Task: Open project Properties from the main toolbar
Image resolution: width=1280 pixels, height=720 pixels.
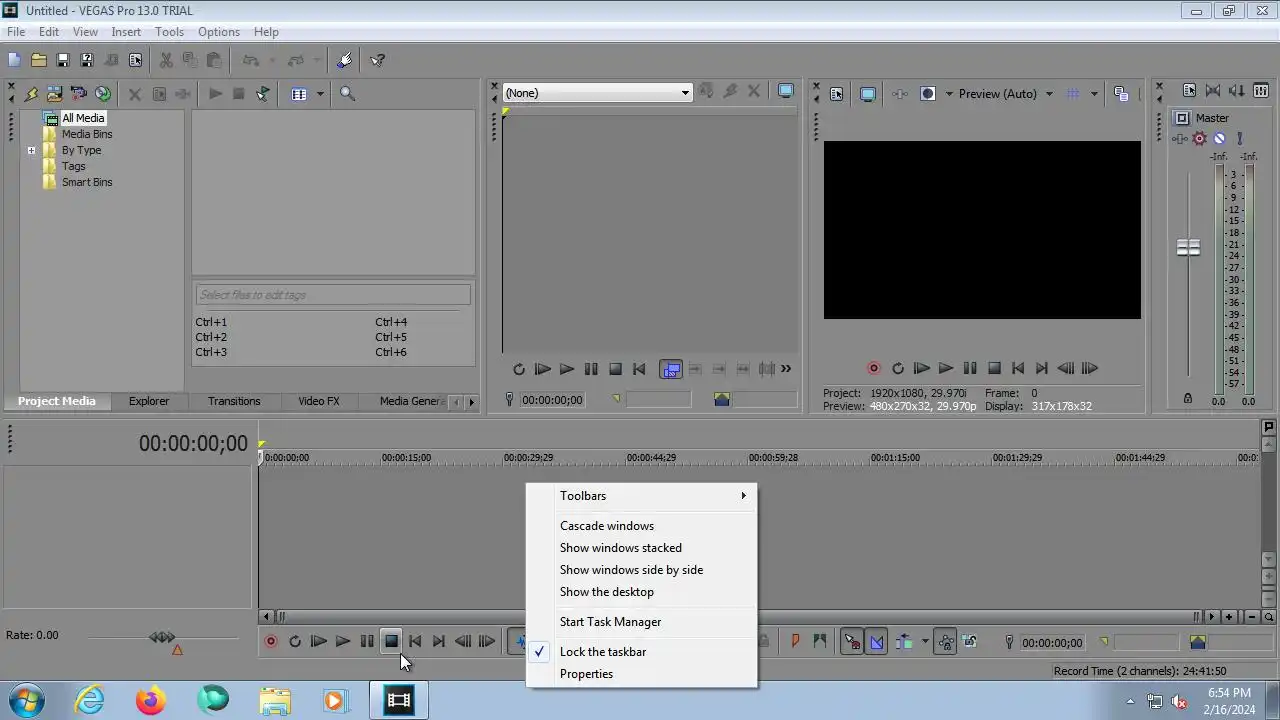Action: coord(135,61)
